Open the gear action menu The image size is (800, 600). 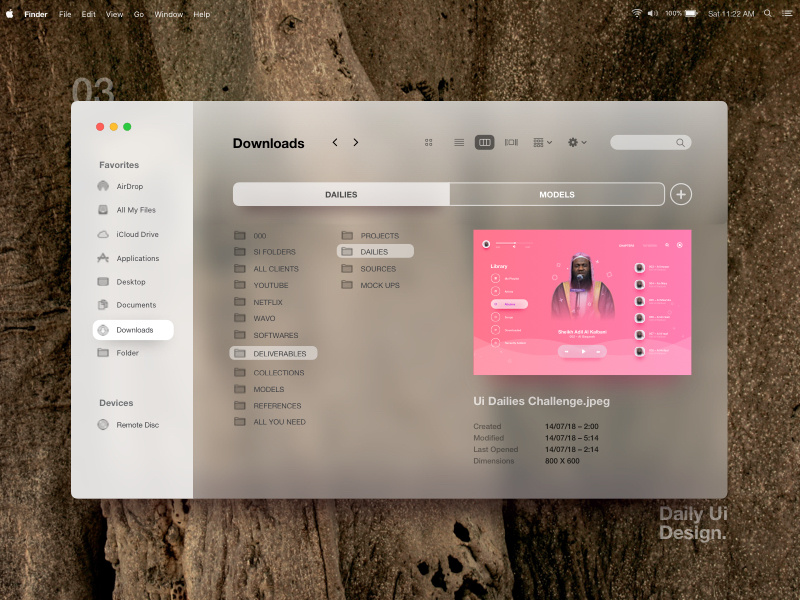coord(577,142)
